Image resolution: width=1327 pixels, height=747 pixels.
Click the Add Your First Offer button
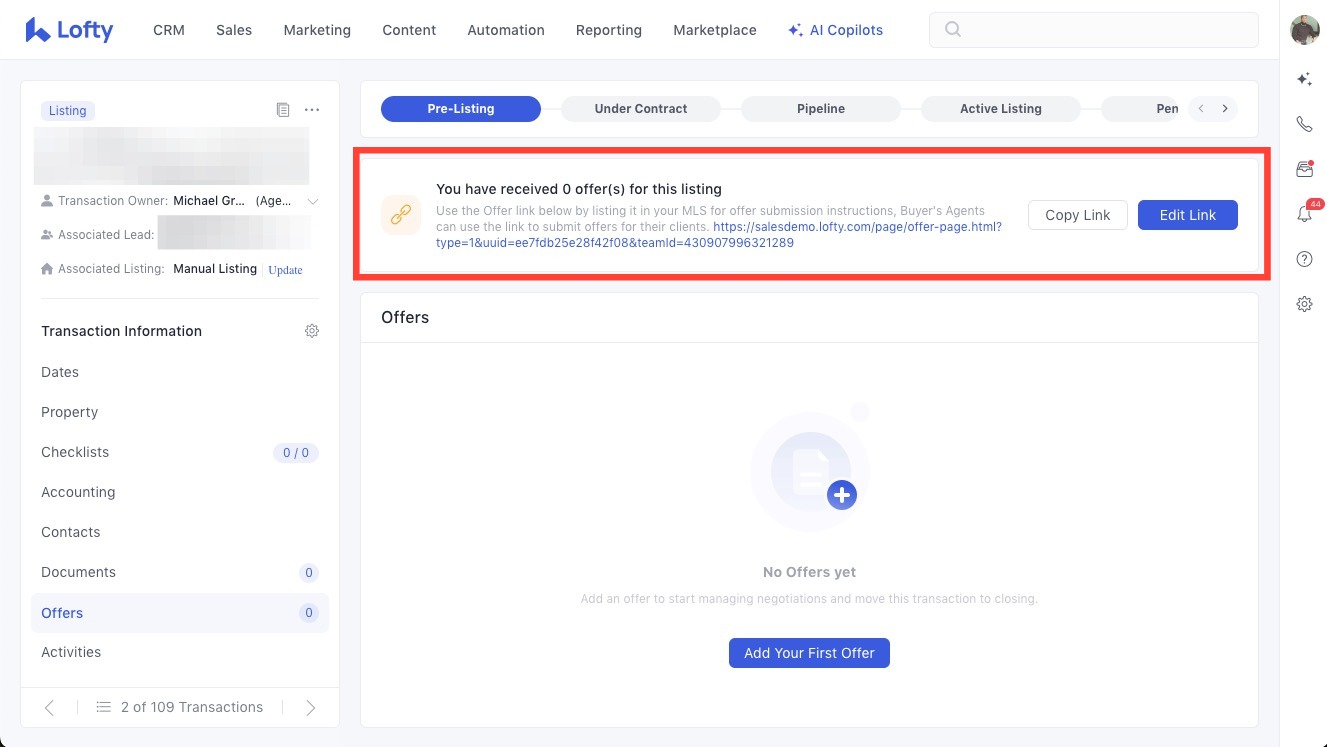[x=809, y=653]
